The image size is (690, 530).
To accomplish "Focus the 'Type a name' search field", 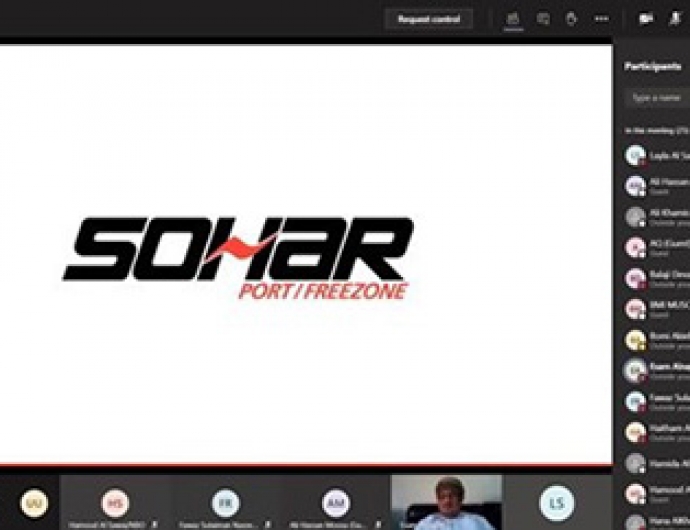I will 657,98.
